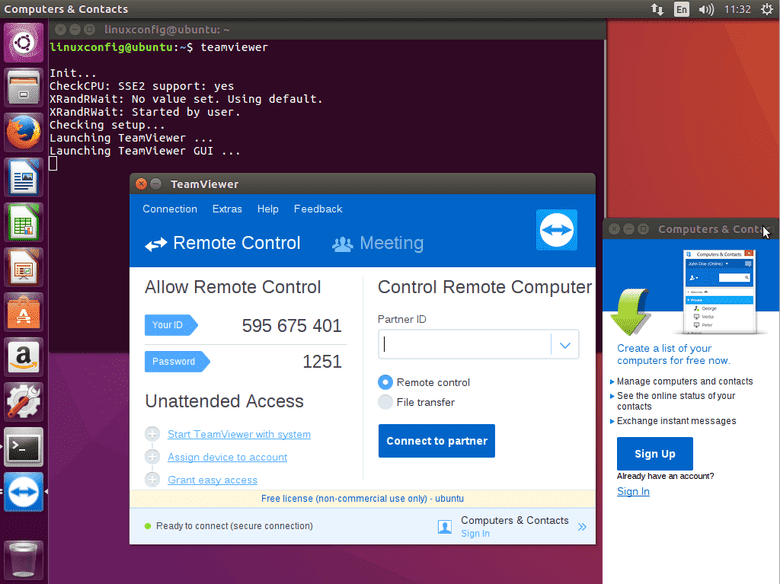Click green download arrow in Computers & Contacts
Screen dimensions: 780x584
pyautogui.click(x=630, y=312)
